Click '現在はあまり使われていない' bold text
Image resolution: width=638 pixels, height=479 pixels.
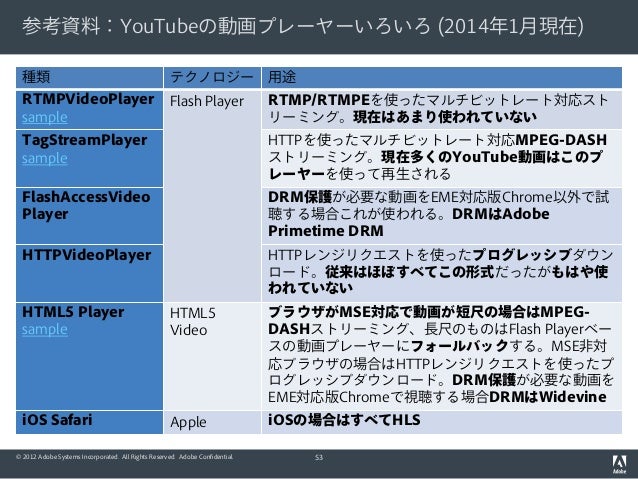click(445, 117)
